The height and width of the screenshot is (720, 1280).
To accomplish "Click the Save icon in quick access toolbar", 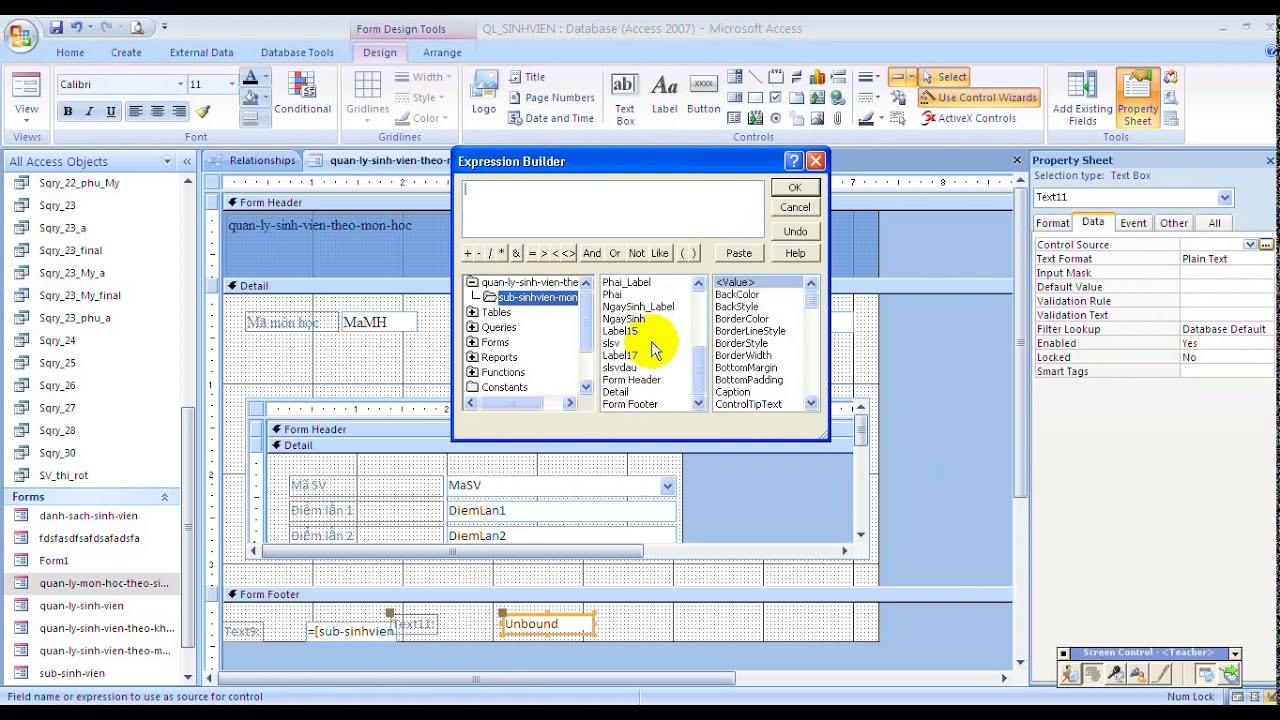I will [x=56, y=28].
